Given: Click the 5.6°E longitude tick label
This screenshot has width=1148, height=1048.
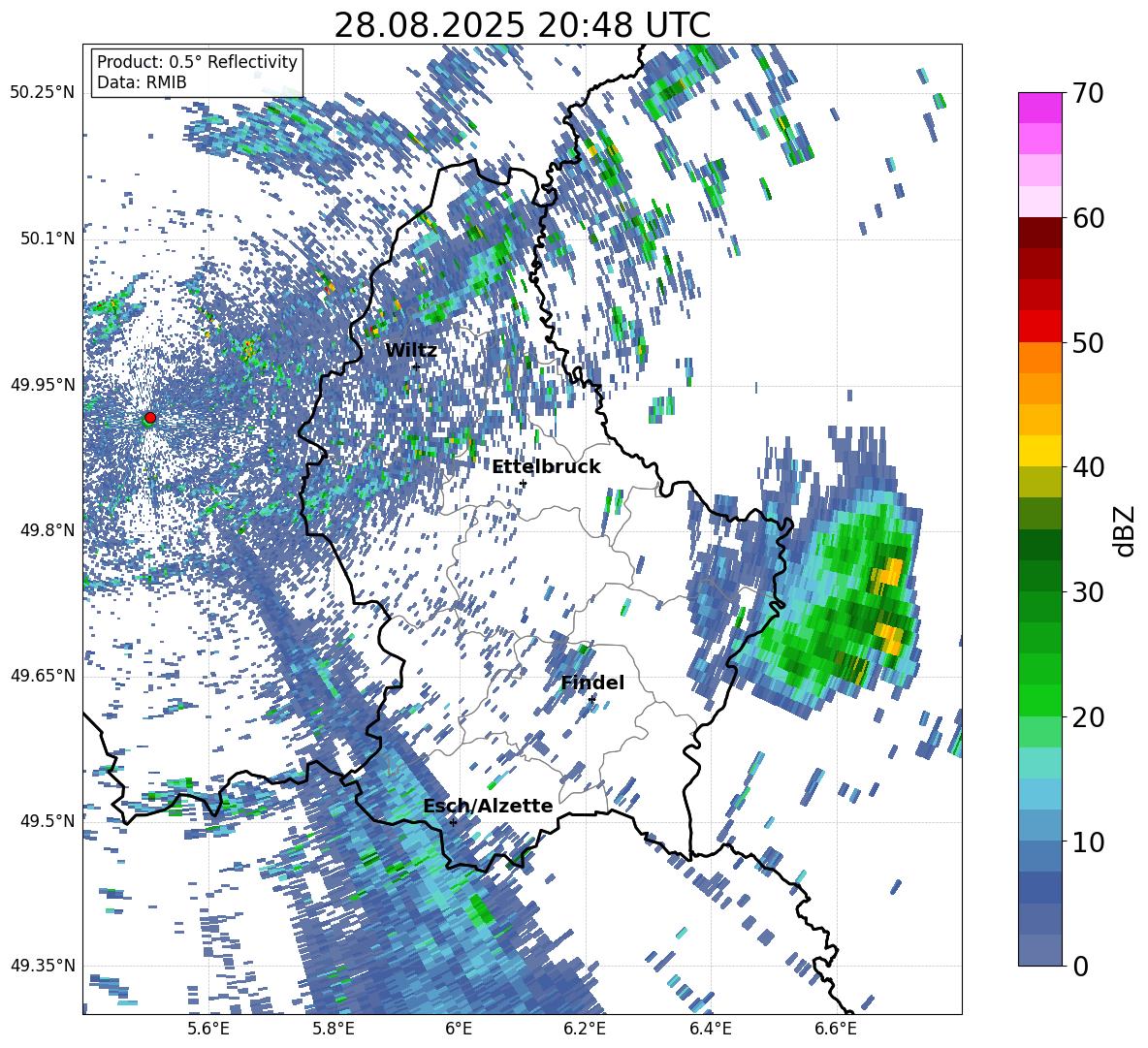Looking at the screenshot, I should pos(208,1030).
